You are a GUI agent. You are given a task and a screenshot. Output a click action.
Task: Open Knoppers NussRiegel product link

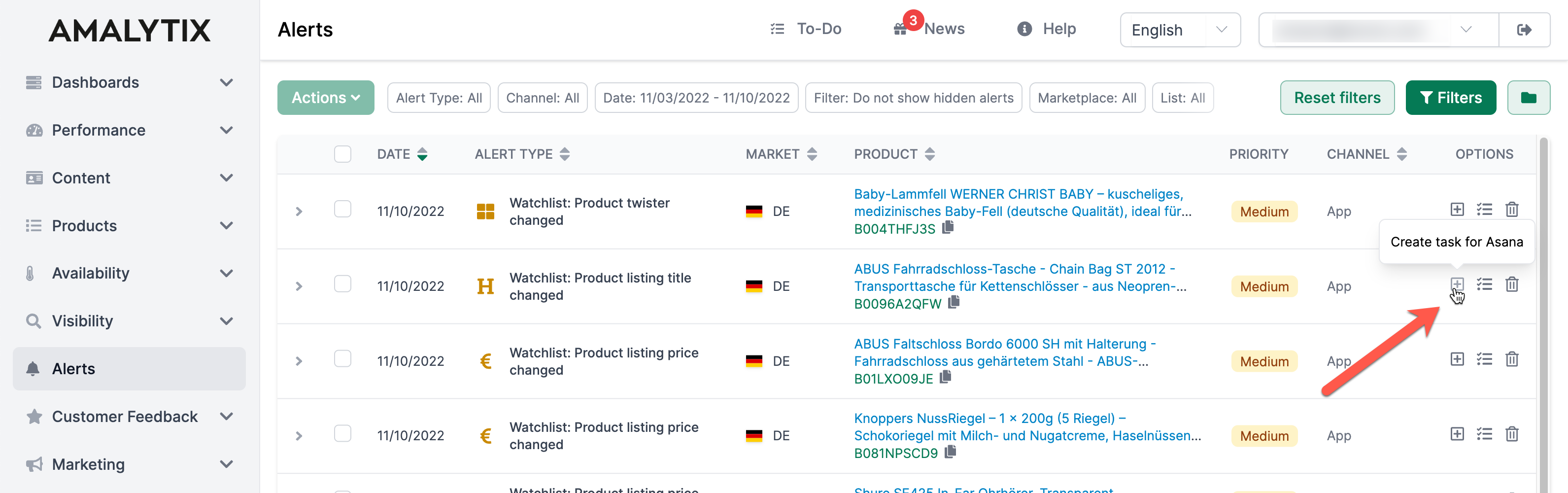coord(1027,427)
